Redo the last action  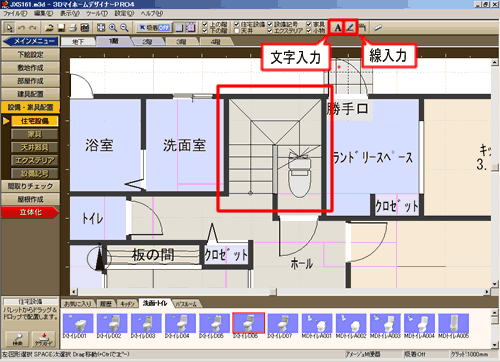click(x=33, y=28)
